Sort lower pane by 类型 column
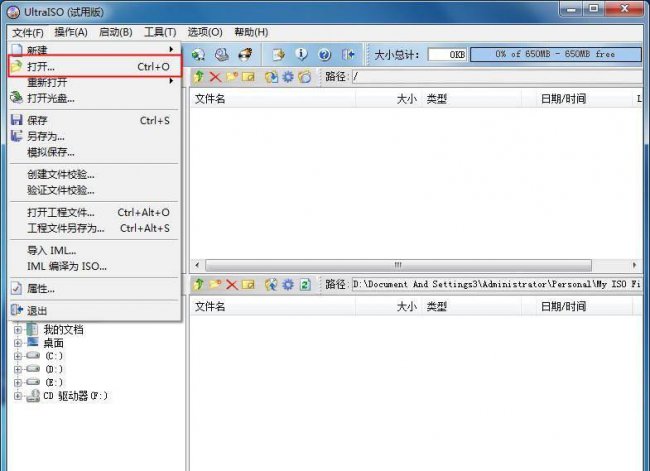Screen dimensions: 650x471 coord(471,306)
